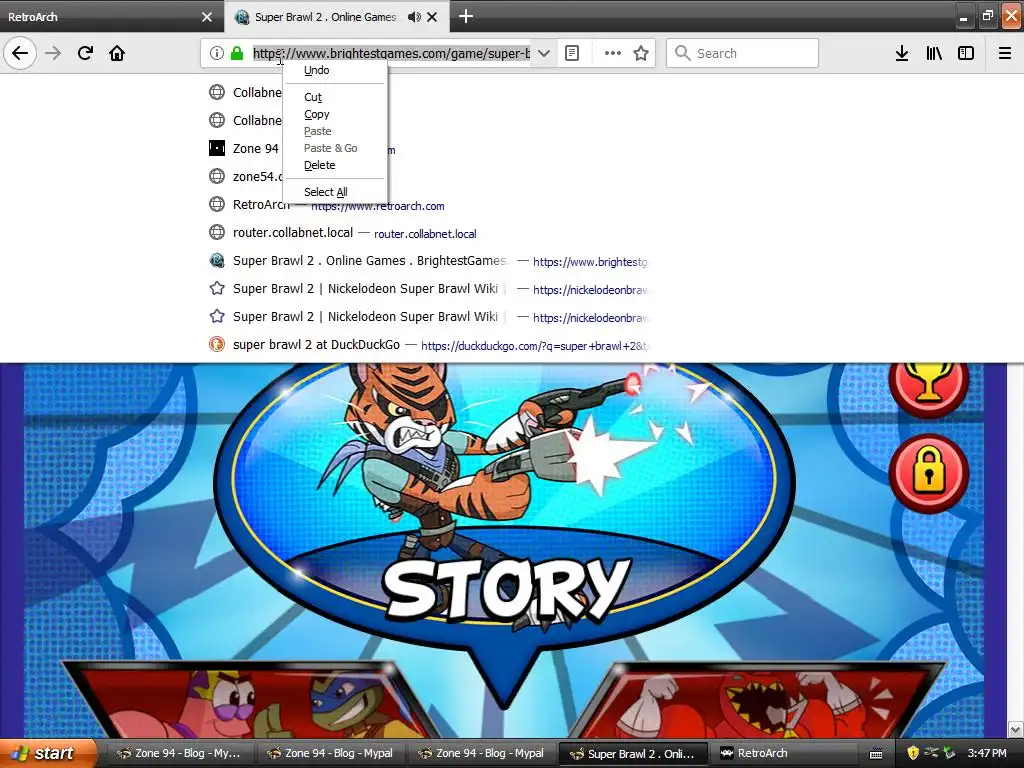Bookmark this page with the star
Screen dimensions: 1024x768
pos(641,53)
